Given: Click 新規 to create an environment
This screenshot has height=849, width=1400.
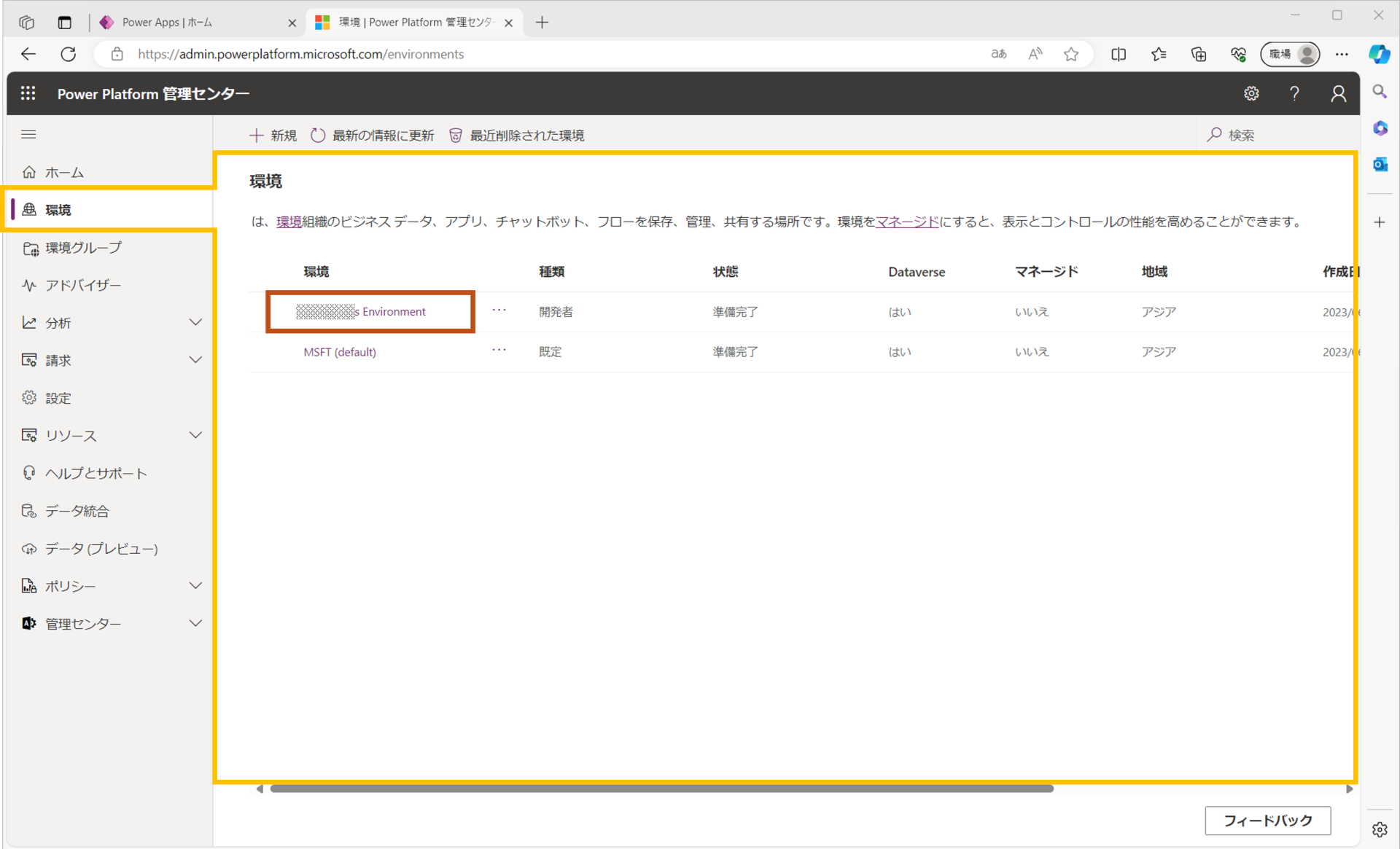Looking at the screenshot, I should (x=273, y=136).
